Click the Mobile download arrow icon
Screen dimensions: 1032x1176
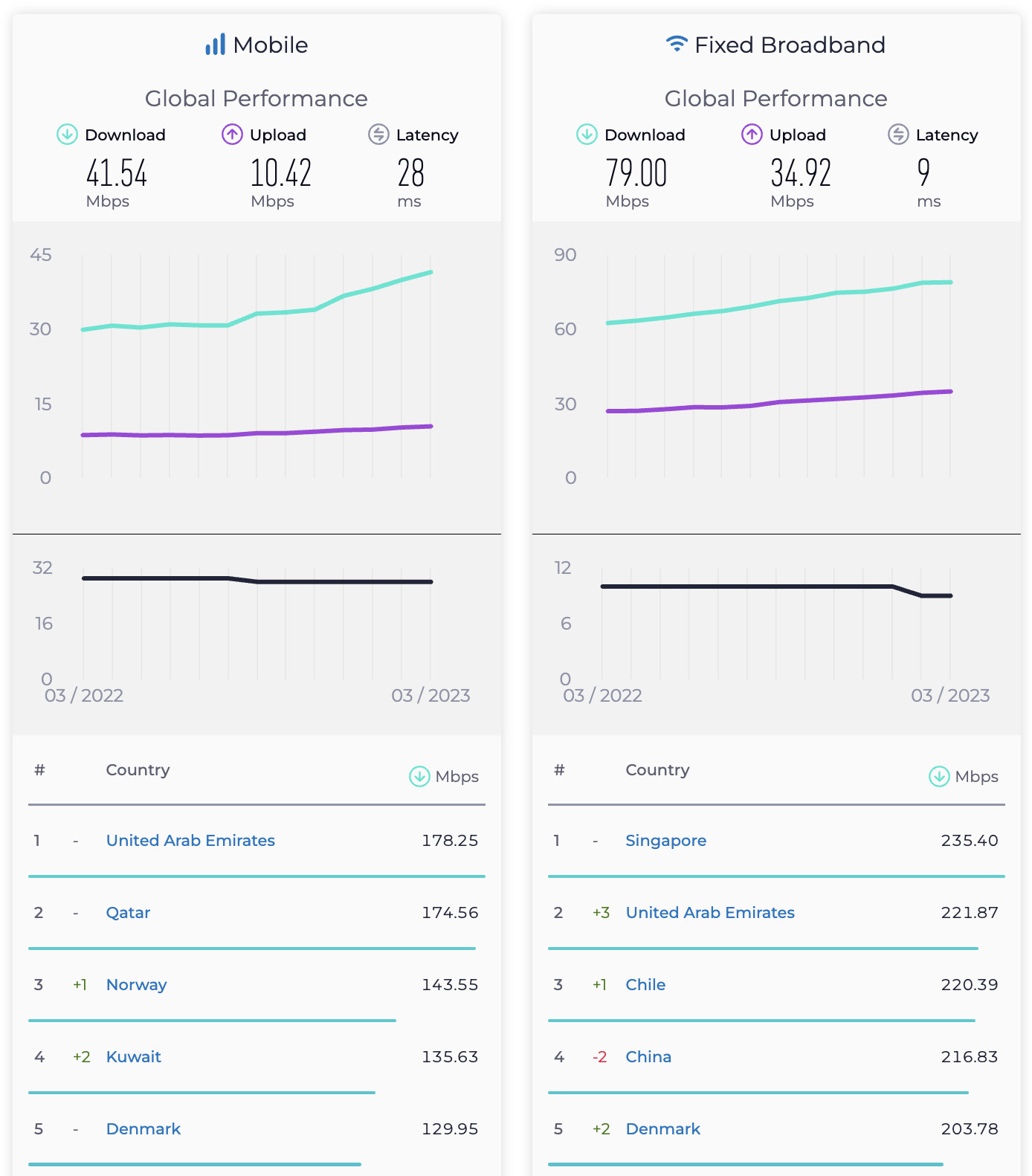pos(68,135)
